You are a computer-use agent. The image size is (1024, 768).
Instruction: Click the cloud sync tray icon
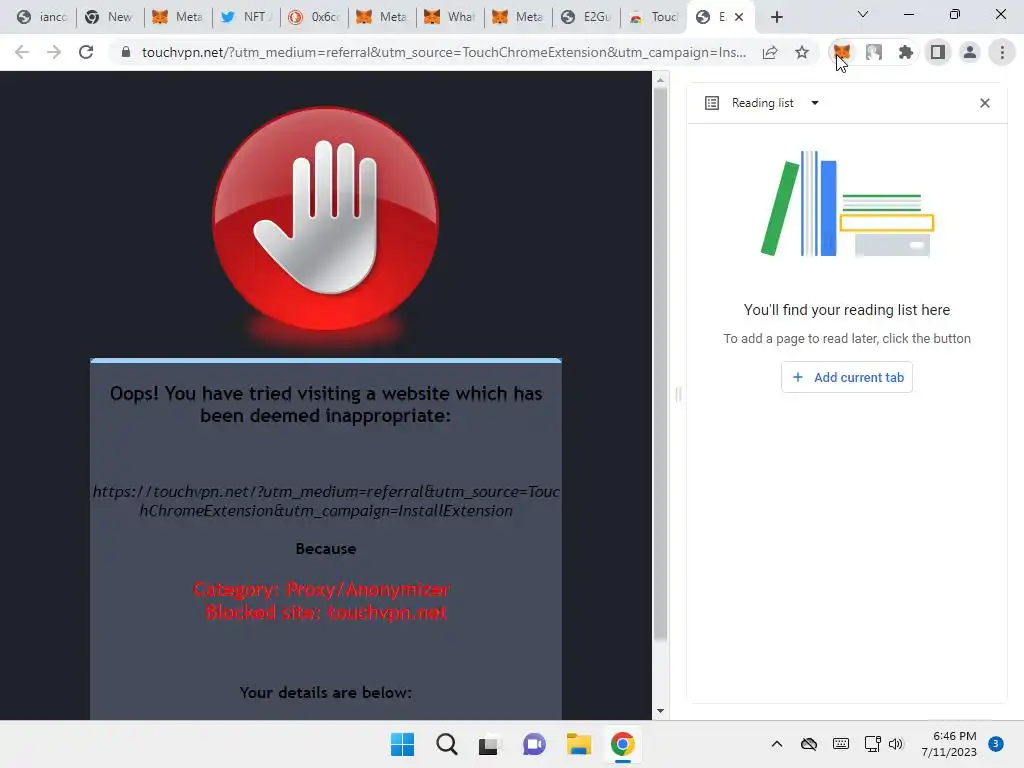click(x=808, y=744)
